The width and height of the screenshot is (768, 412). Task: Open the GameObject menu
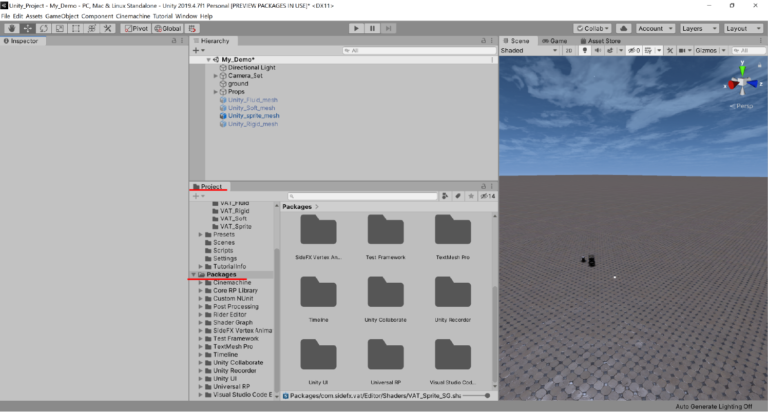62,16
